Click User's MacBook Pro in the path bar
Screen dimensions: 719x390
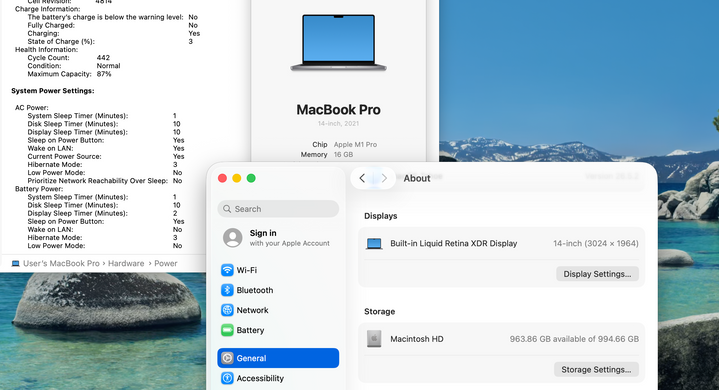(61, 264)
